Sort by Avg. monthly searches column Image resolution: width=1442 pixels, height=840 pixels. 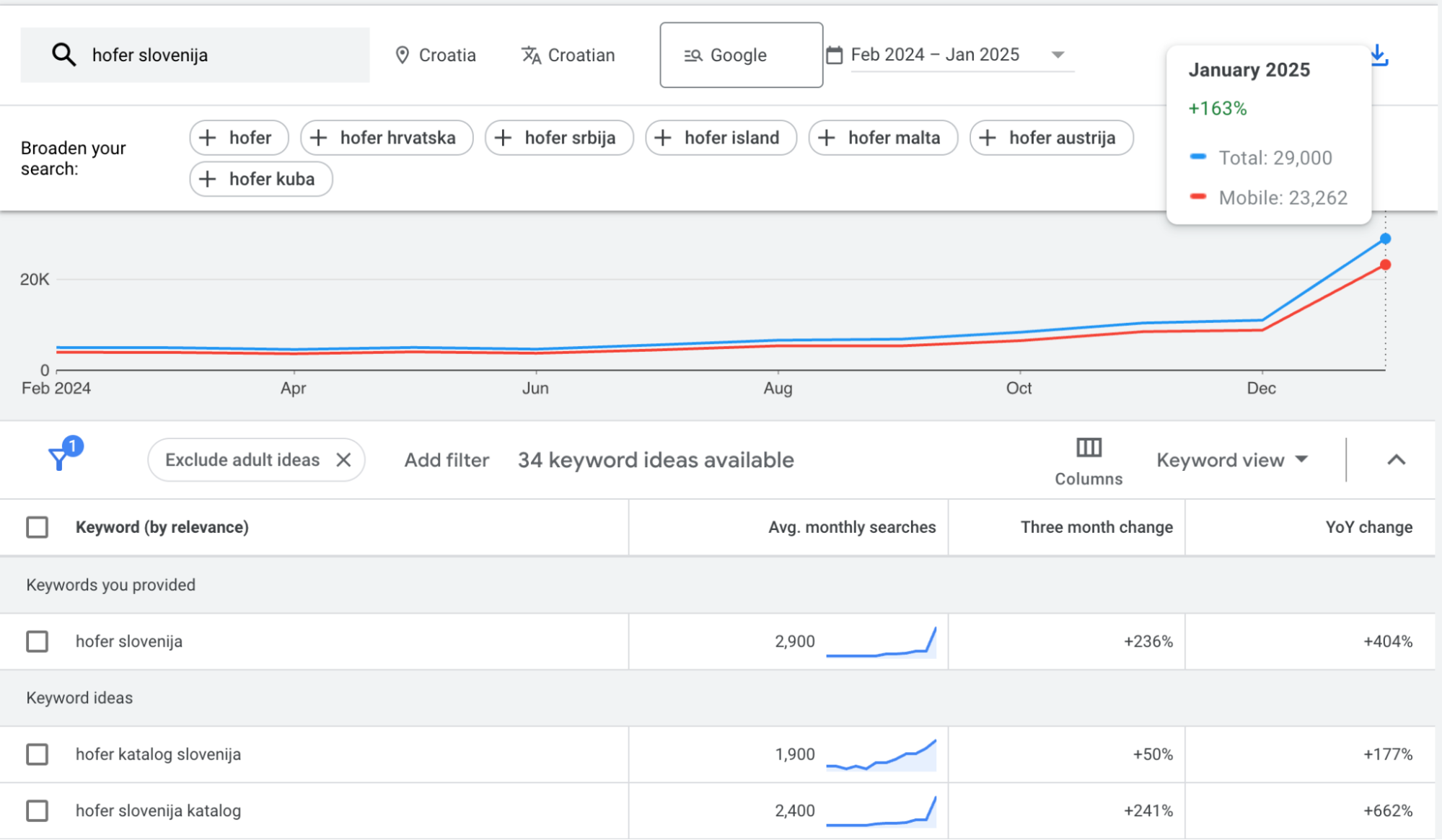pos(852,527)
